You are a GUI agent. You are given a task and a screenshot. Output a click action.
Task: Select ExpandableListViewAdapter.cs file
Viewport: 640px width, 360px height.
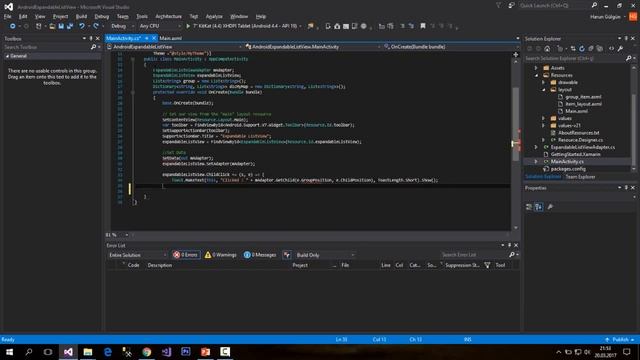[582, 147]
